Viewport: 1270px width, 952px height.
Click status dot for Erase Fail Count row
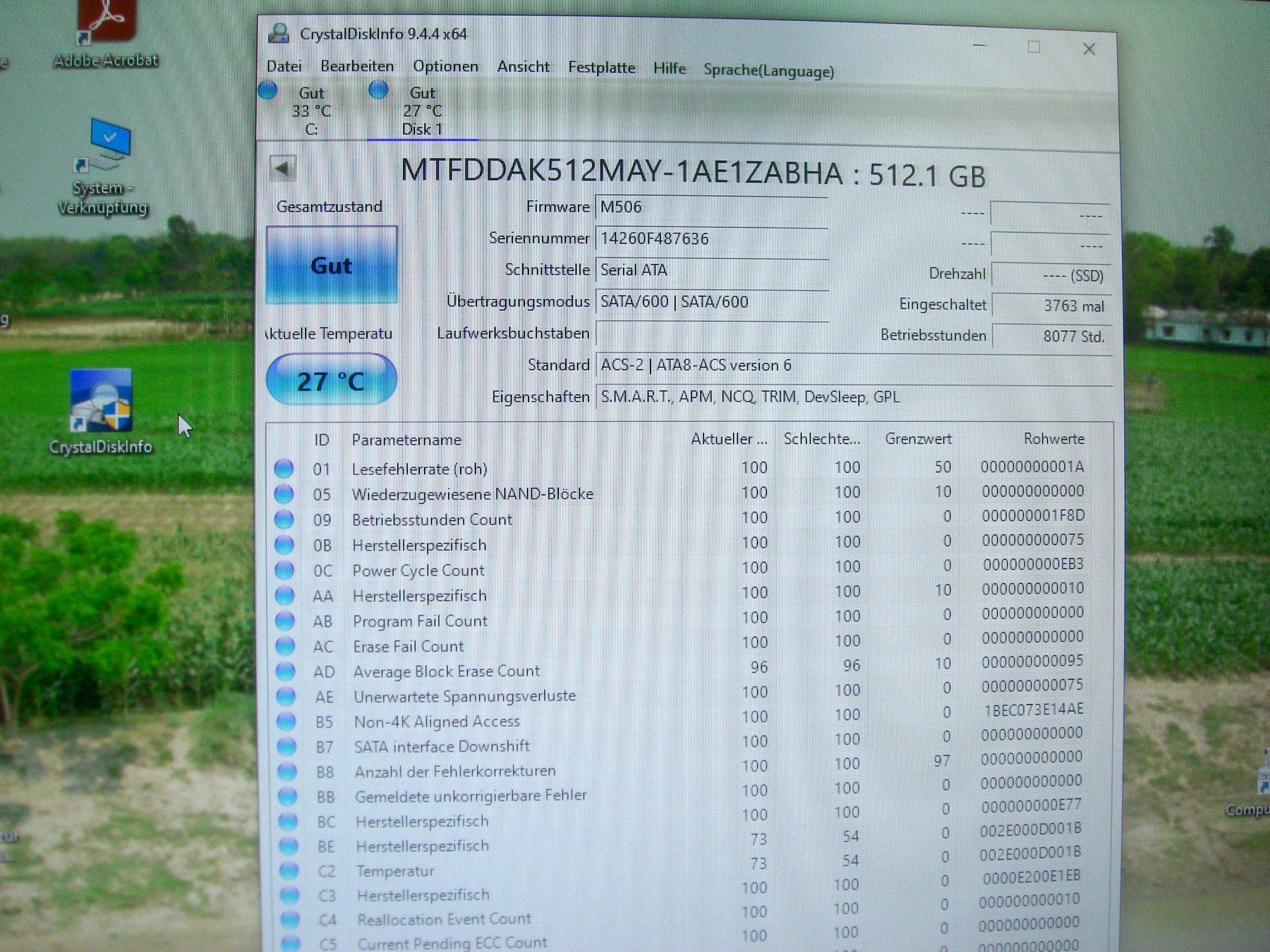[x=285, y=646]
